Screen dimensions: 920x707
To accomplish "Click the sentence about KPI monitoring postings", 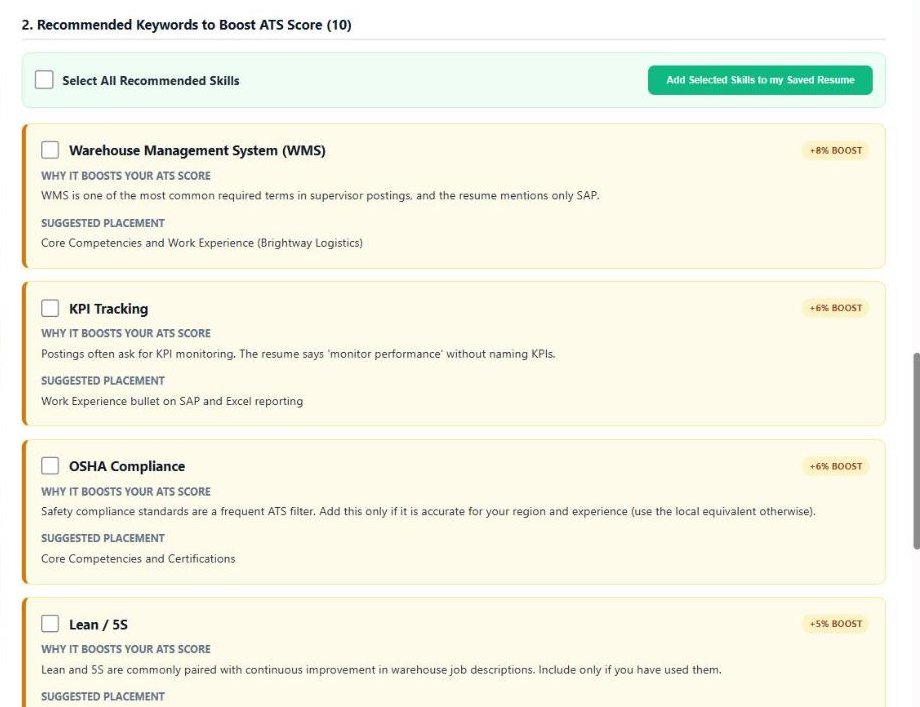I will click(298, 354).
